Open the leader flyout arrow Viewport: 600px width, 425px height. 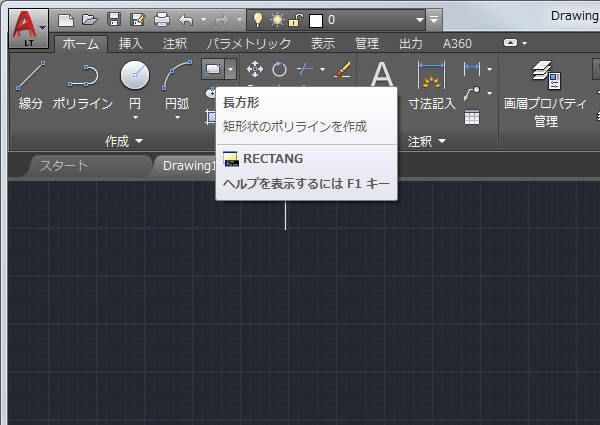[489, 93]
